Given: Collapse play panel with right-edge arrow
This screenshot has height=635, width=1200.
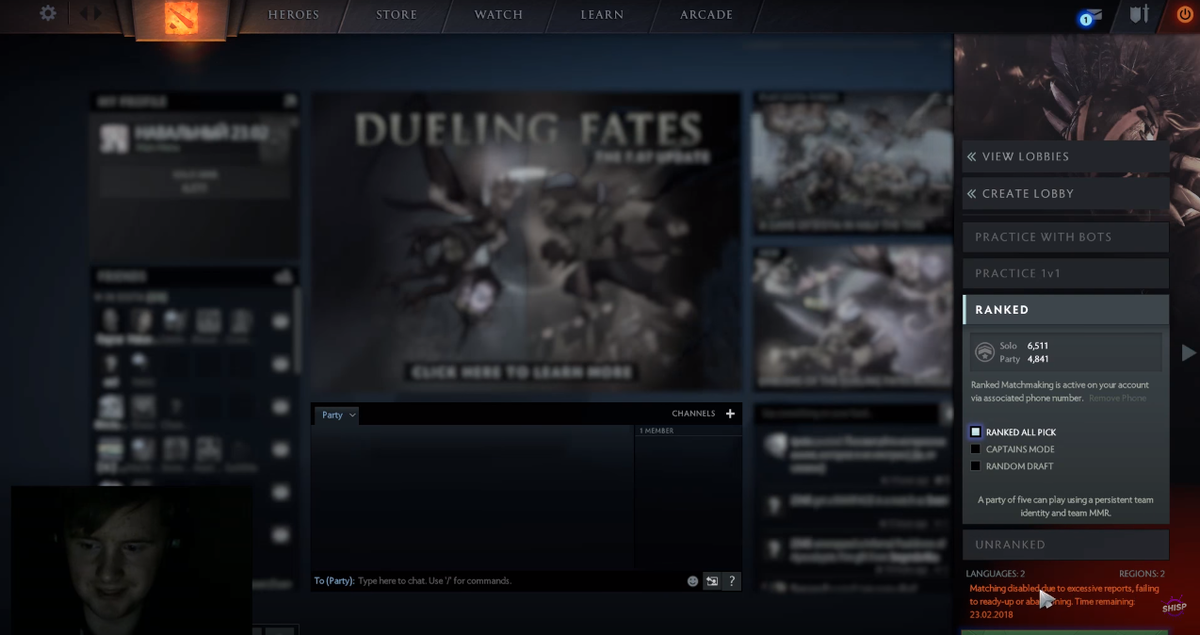Looking at the screenshot, I should [1188, 352].
